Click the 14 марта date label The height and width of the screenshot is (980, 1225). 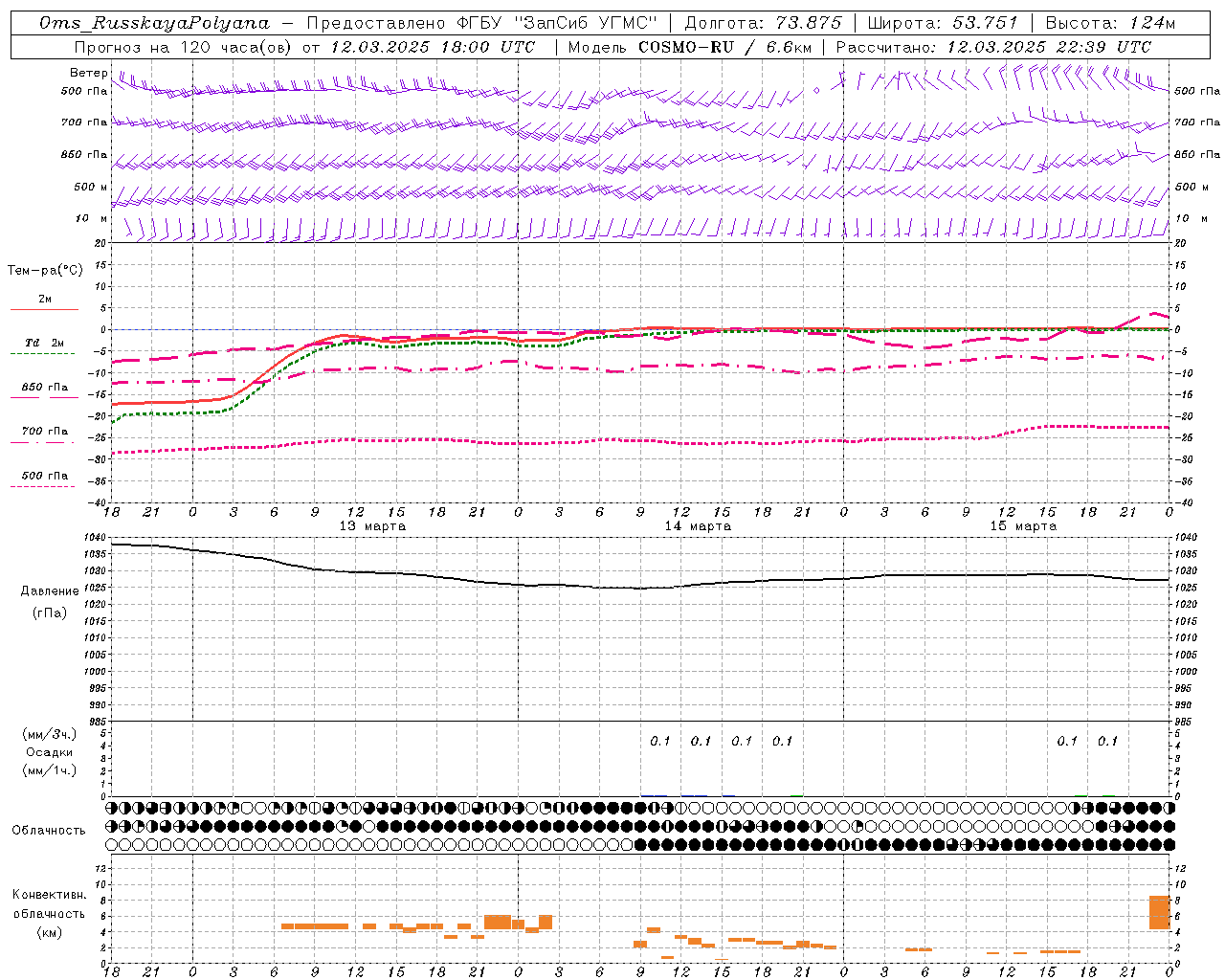[698, 526]
